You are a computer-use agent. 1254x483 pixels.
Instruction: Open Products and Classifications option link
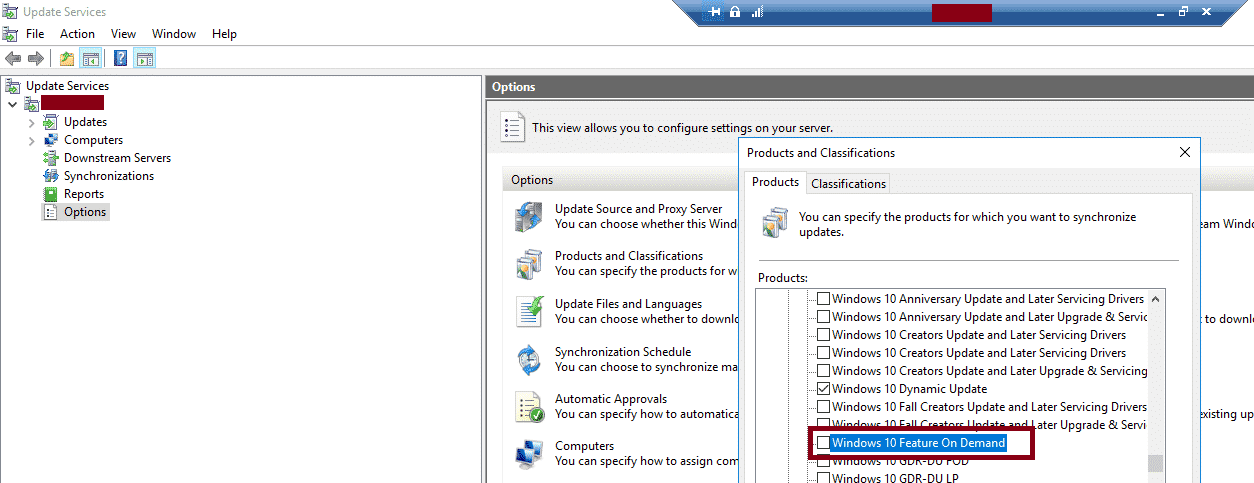[629, 256]
